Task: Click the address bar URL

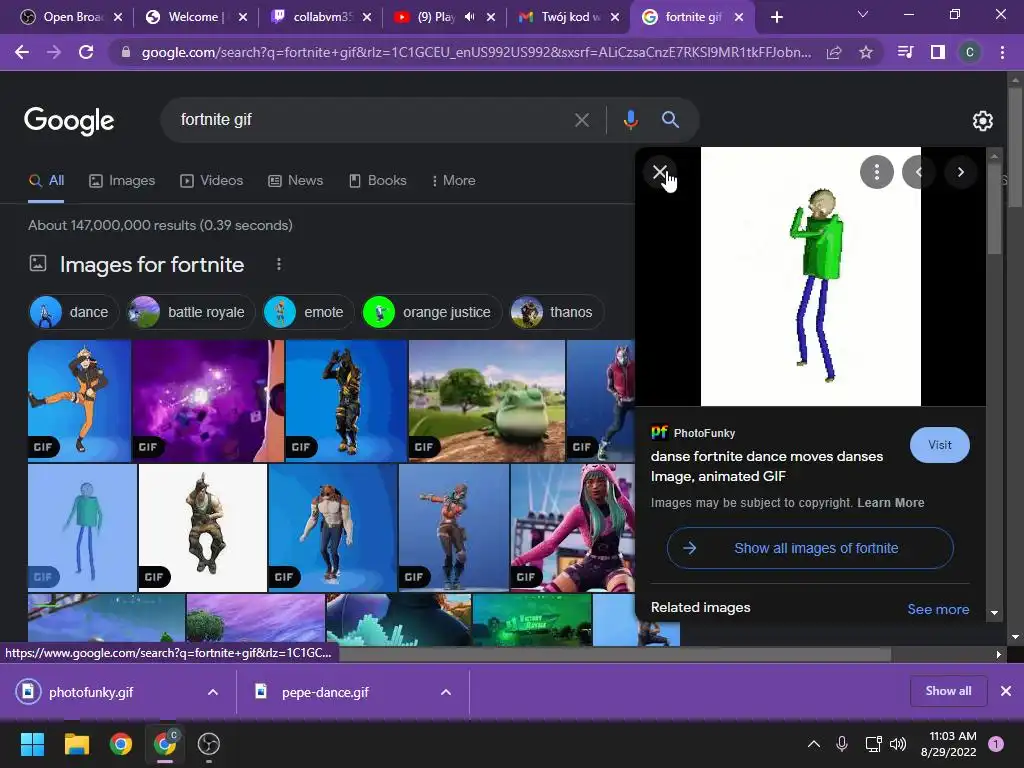Action: pos(476,52)
